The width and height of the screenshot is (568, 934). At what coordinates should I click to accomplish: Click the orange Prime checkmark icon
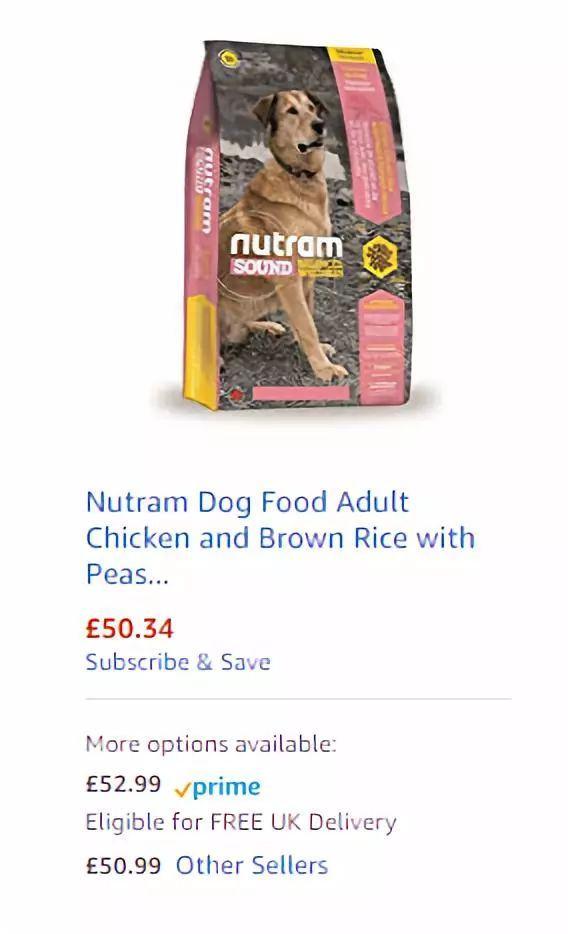tap(182, 789)
